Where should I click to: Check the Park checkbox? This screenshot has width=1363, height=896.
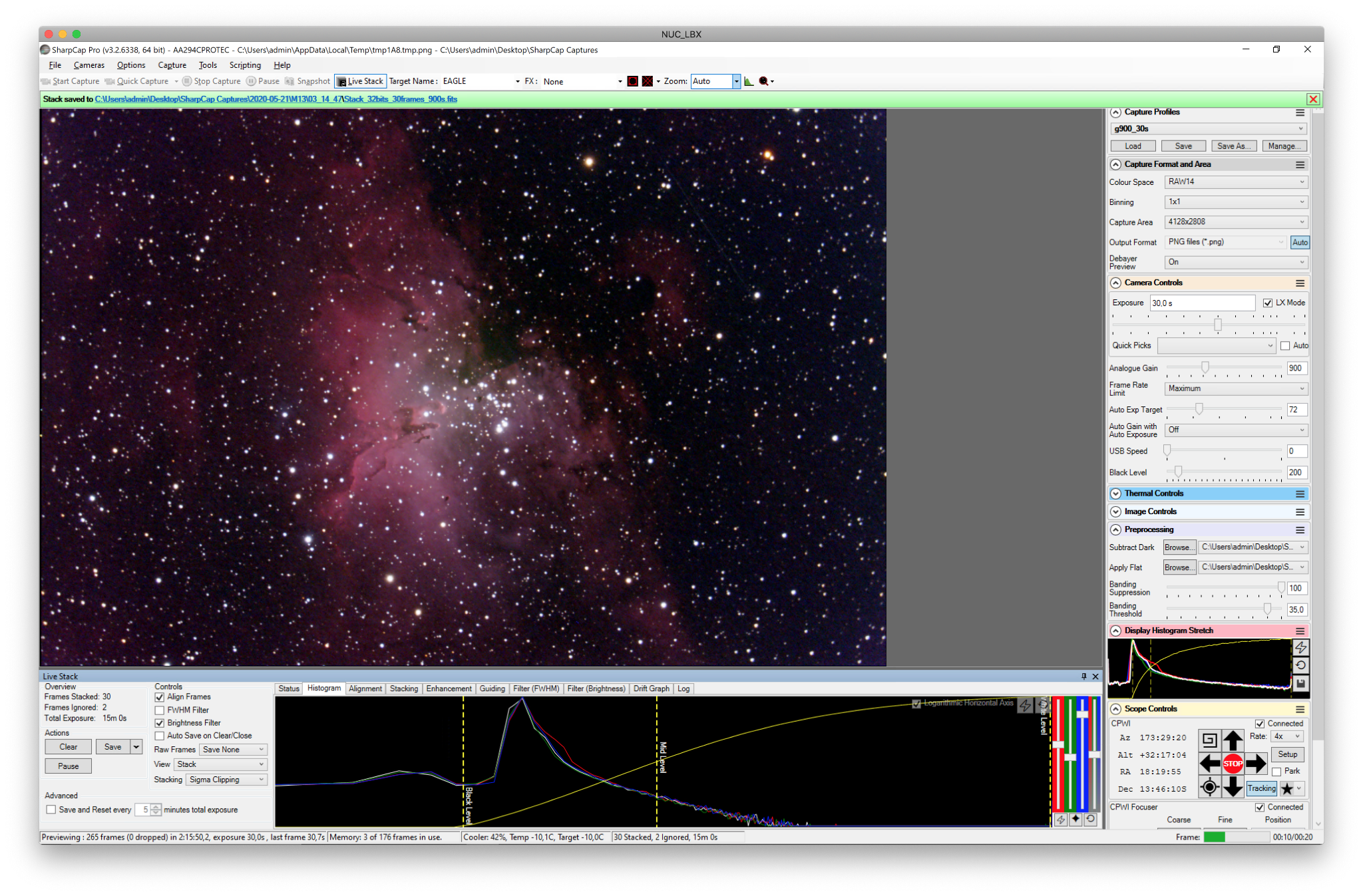coord(1276,772)
